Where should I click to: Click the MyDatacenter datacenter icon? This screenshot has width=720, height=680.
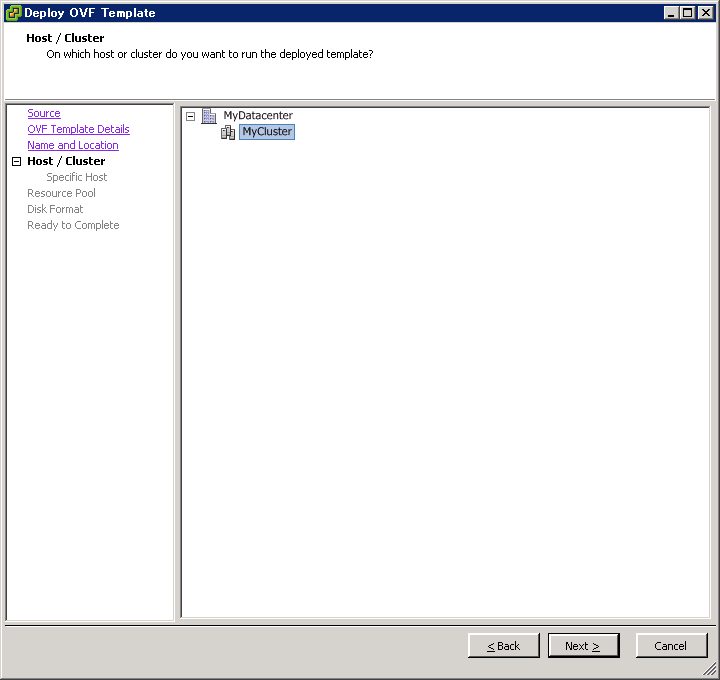point(209,116)
